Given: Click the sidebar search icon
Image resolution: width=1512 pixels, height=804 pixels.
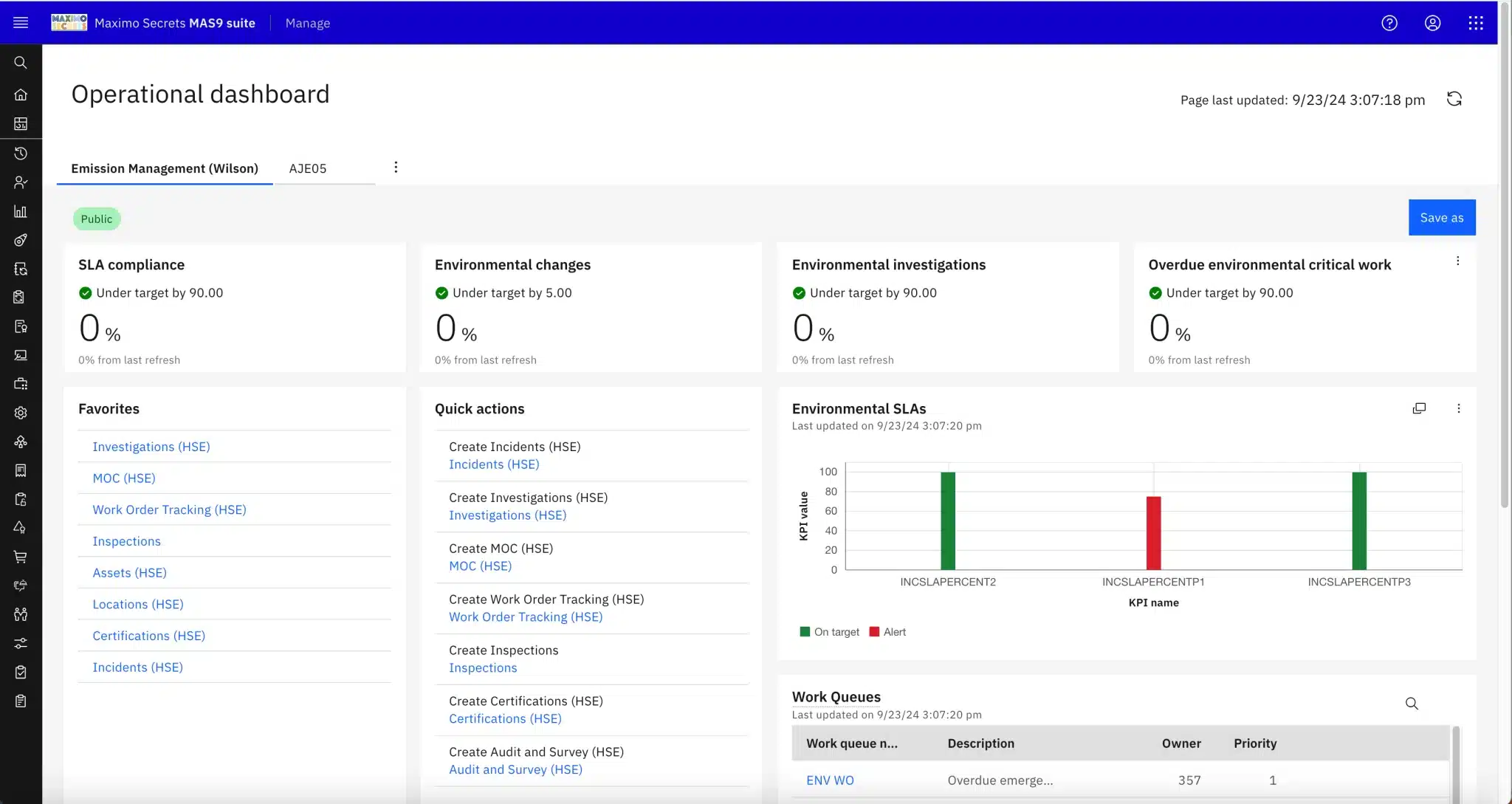Looking at the screenshot, I should tap(21, 63).
